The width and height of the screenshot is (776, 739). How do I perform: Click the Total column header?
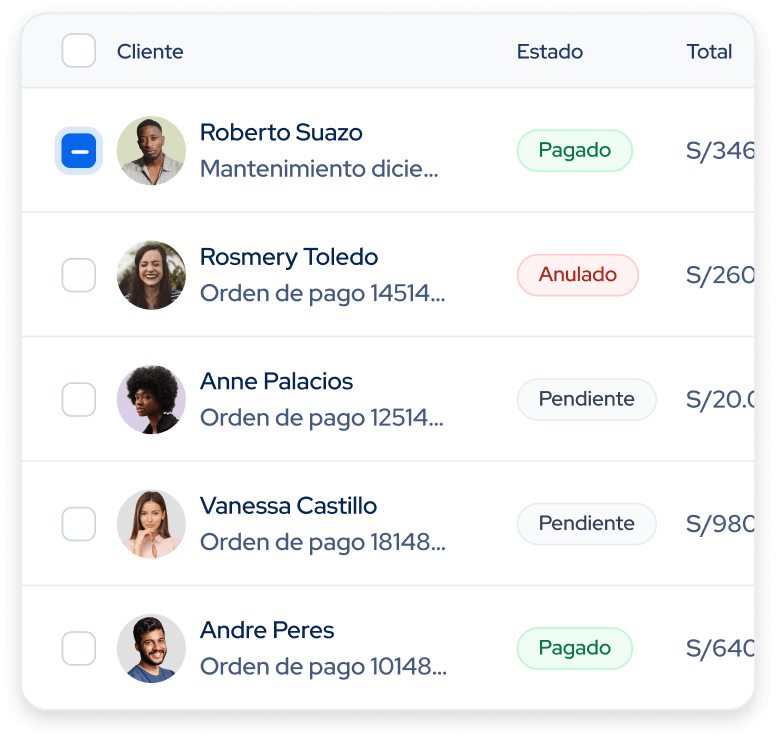tap(709, 51)
